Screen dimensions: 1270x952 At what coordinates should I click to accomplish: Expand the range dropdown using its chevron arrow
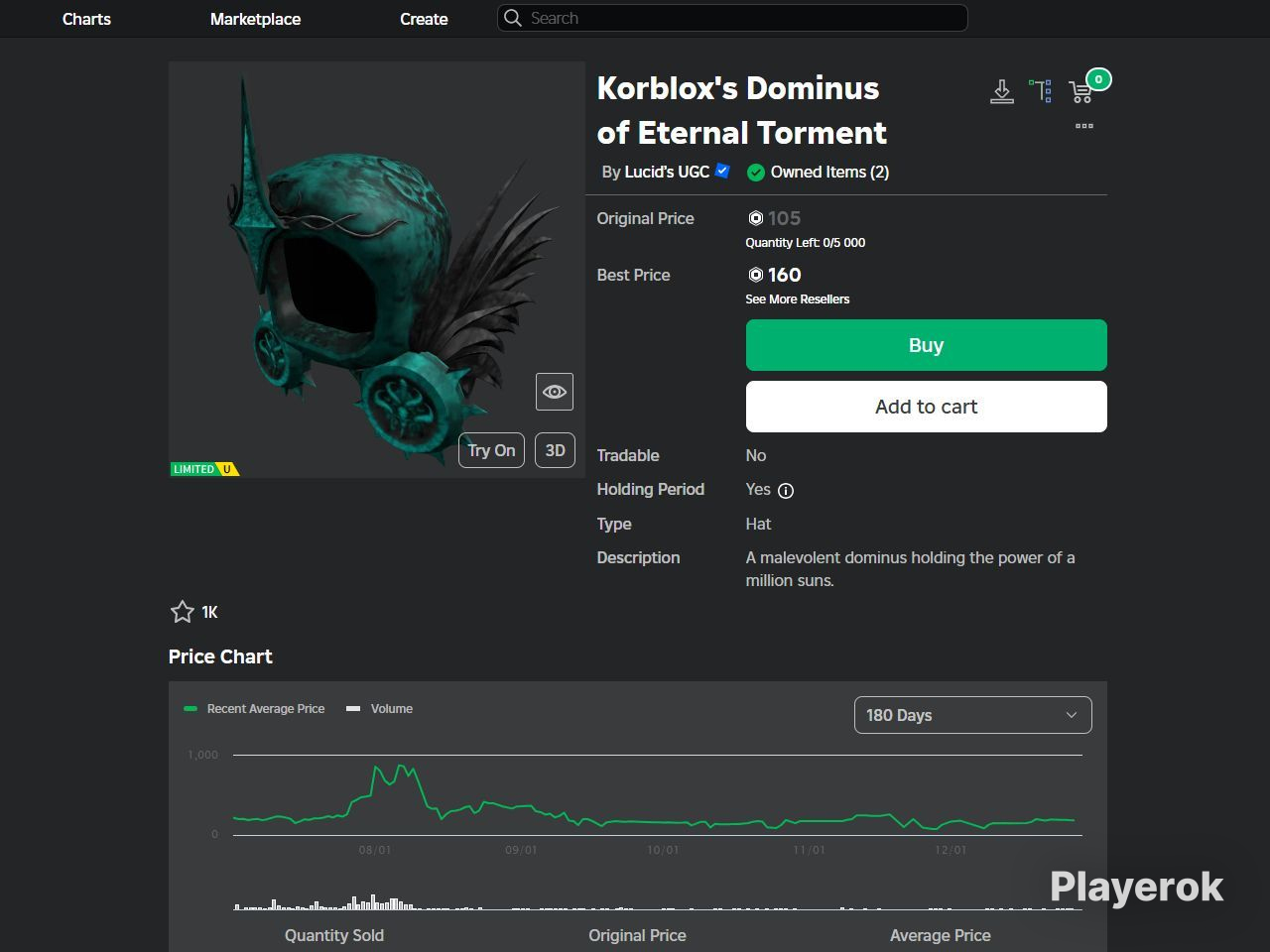(x=1072, y=715)
